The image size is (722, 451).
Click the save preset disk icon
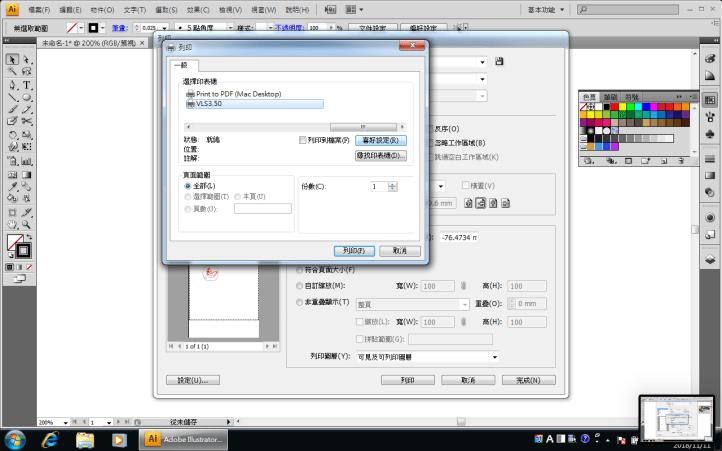[x=499, y=61]
